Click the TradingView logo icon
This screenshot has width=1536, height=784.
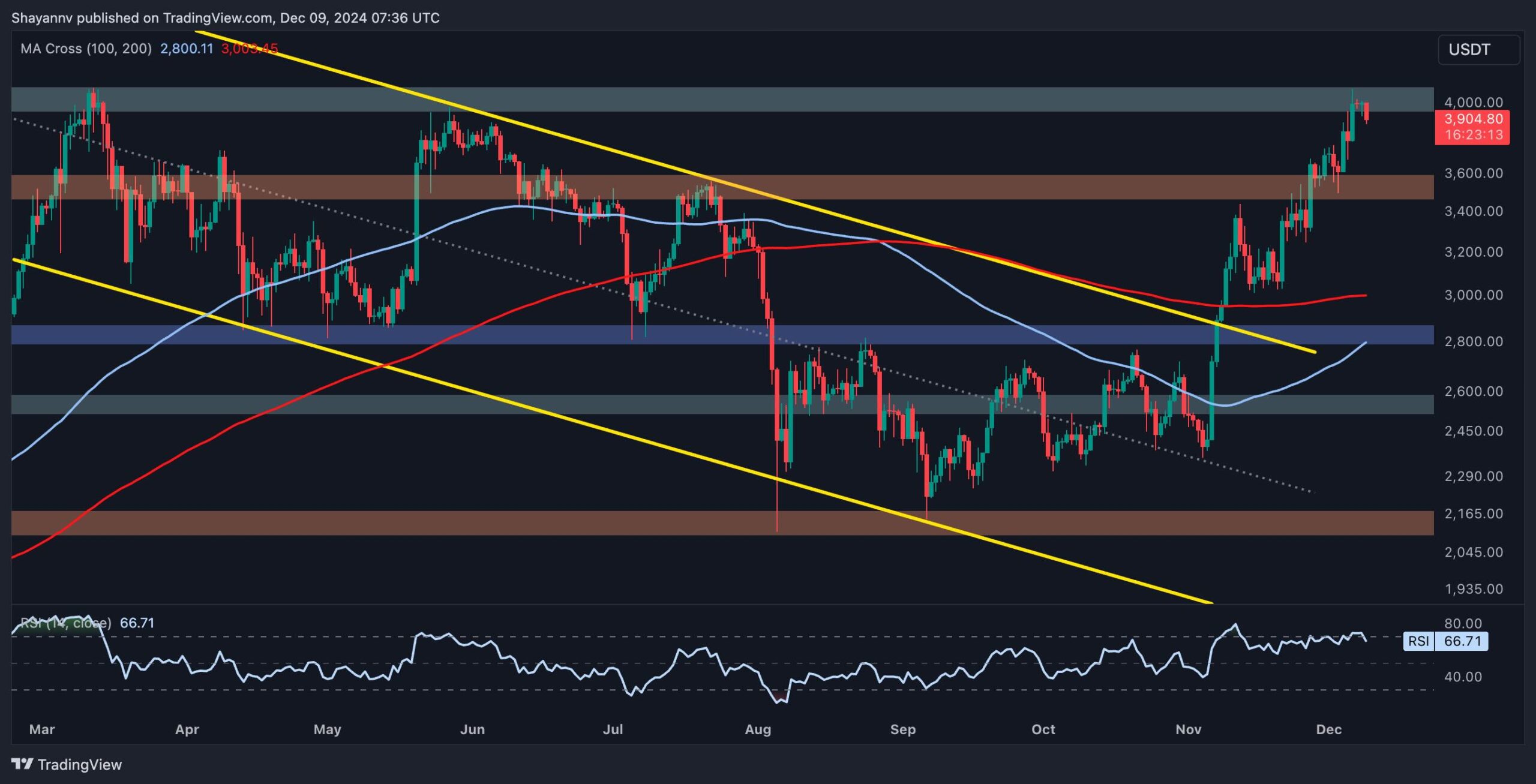pos(22,764)
